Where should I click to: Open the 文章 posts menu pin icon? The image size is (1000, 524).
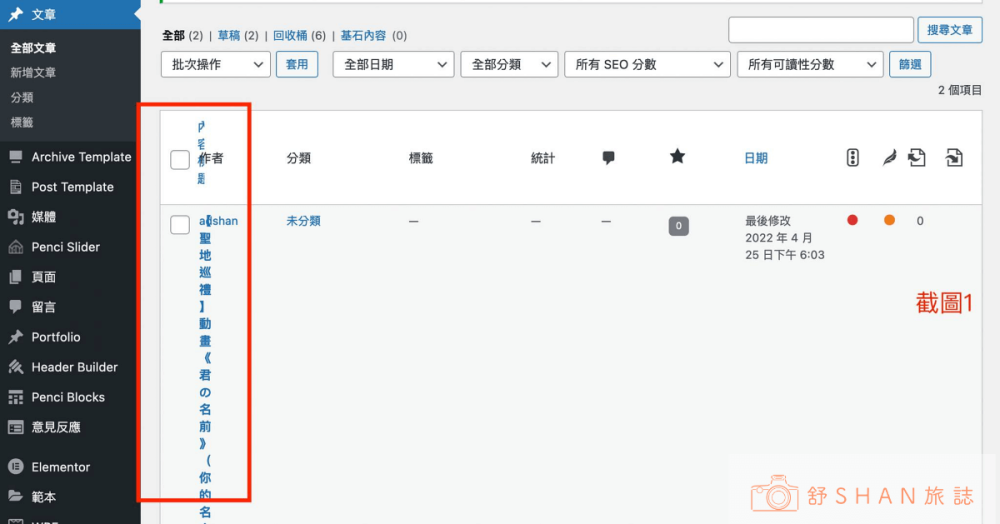[x=16, y=14]
